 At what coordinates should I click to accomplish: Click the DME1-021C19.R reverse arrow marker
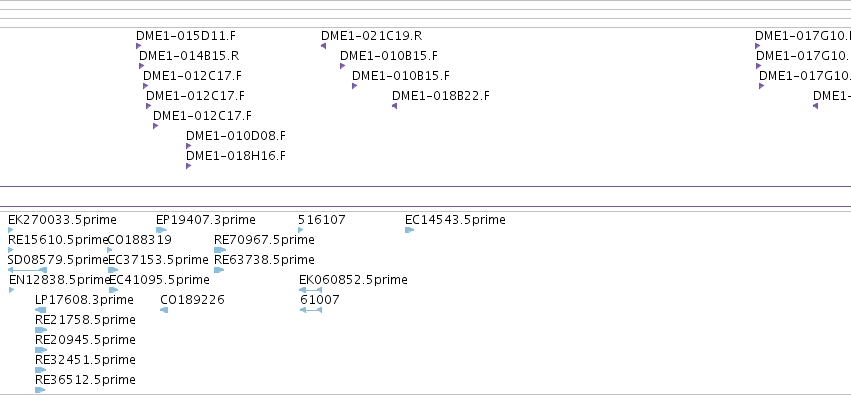(x=323, y=46)
